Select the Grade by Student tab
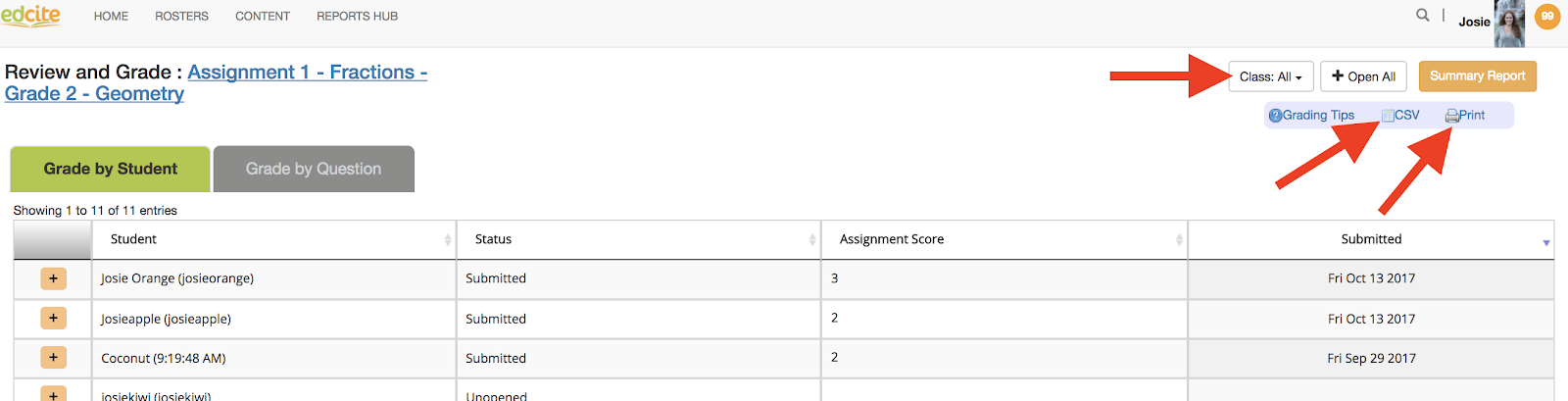 pos(110,169)
